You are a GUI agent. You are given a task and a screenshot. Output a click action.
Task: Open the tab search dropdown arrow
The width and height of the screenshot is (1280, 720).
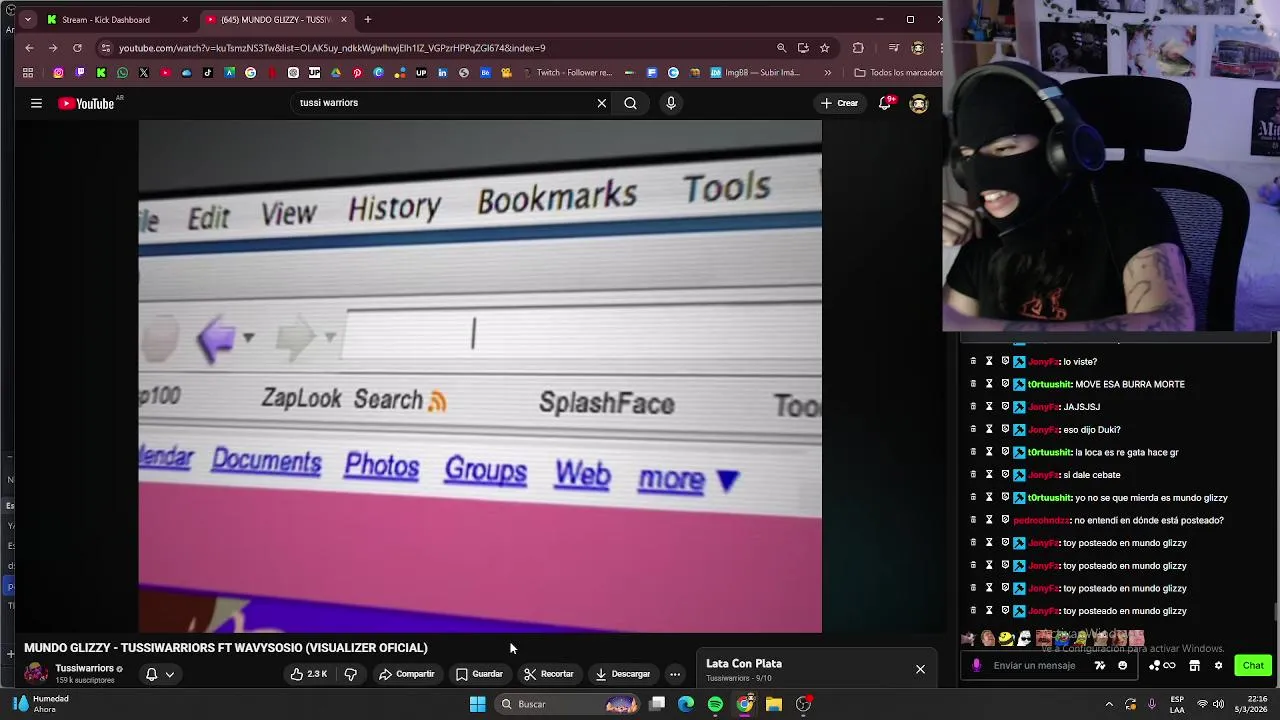[26, 19]
